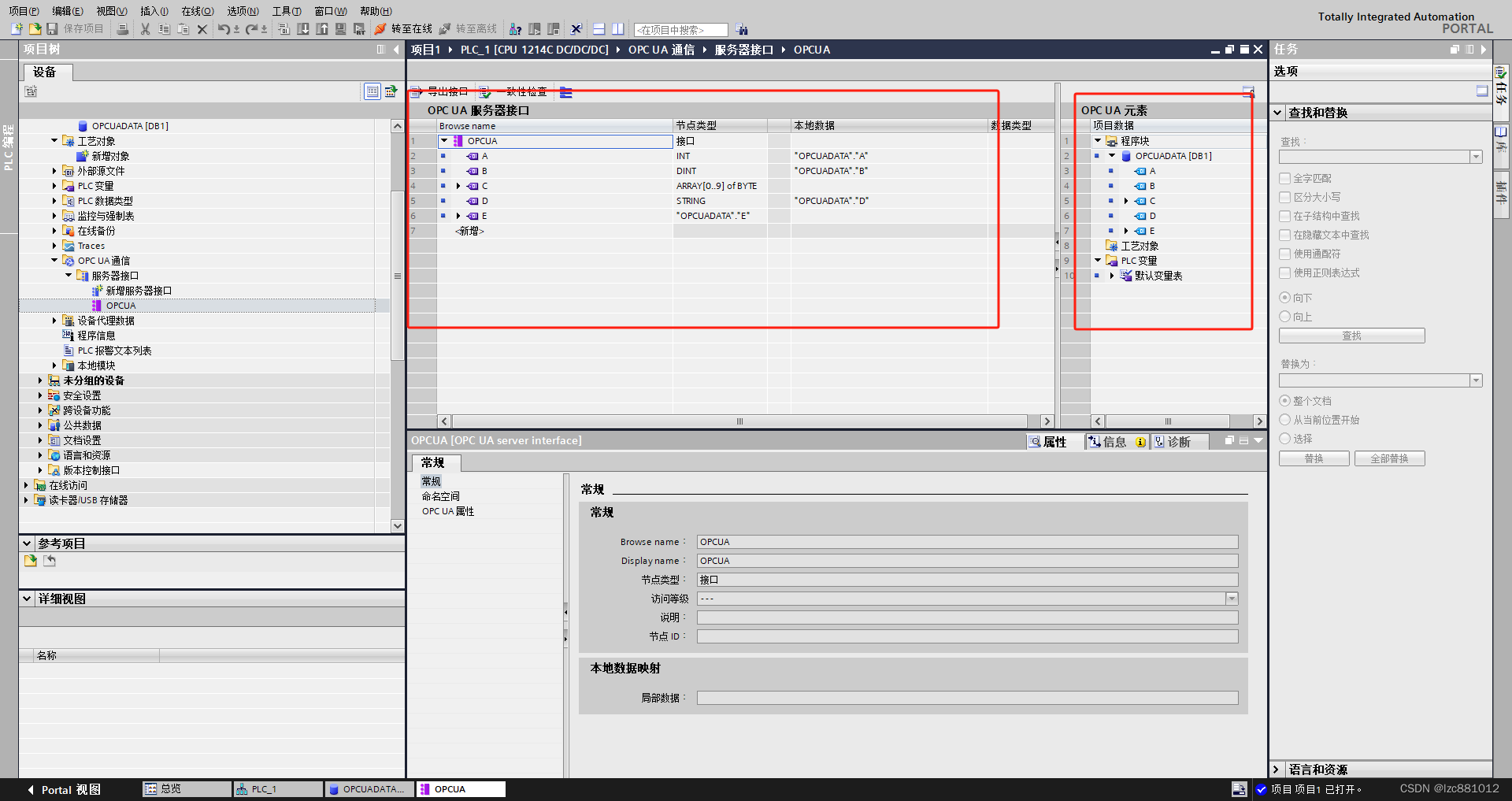Click the Portal 视图 view link
This screenshot has width=1512, height=801.
click(64, 789)
